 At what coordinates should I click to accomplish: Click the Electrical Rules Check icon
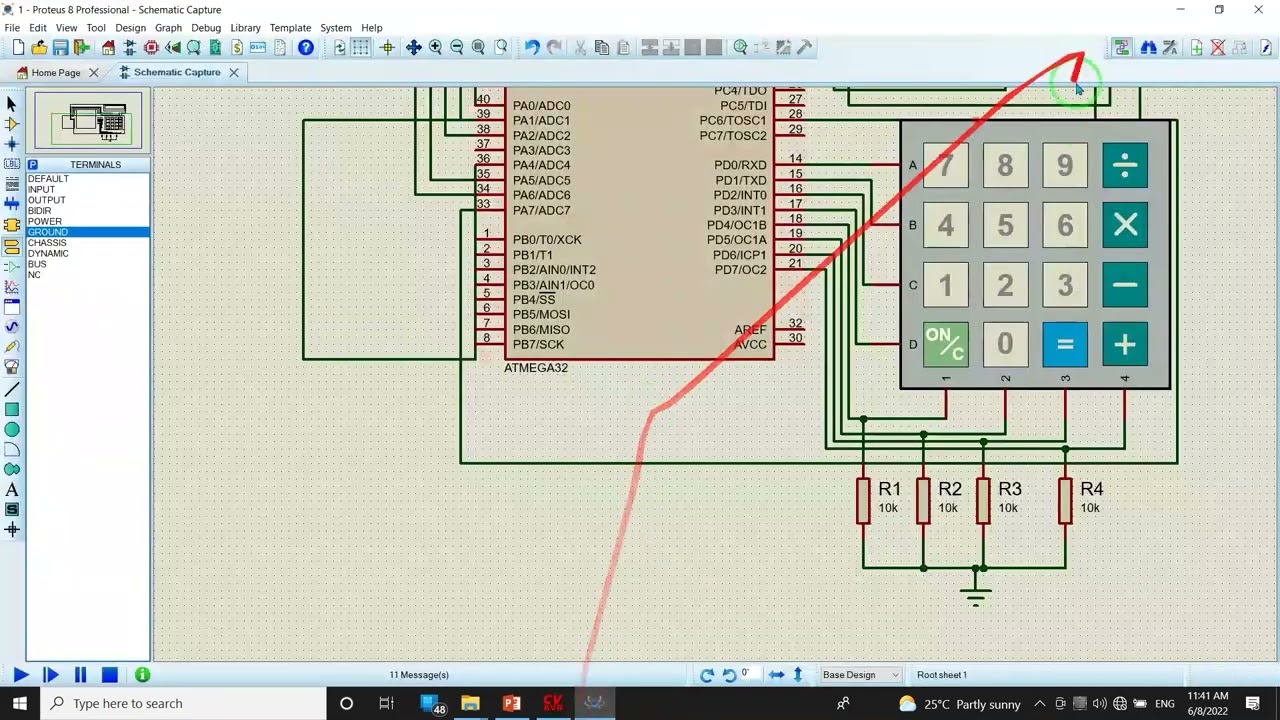click(1265, 47)
